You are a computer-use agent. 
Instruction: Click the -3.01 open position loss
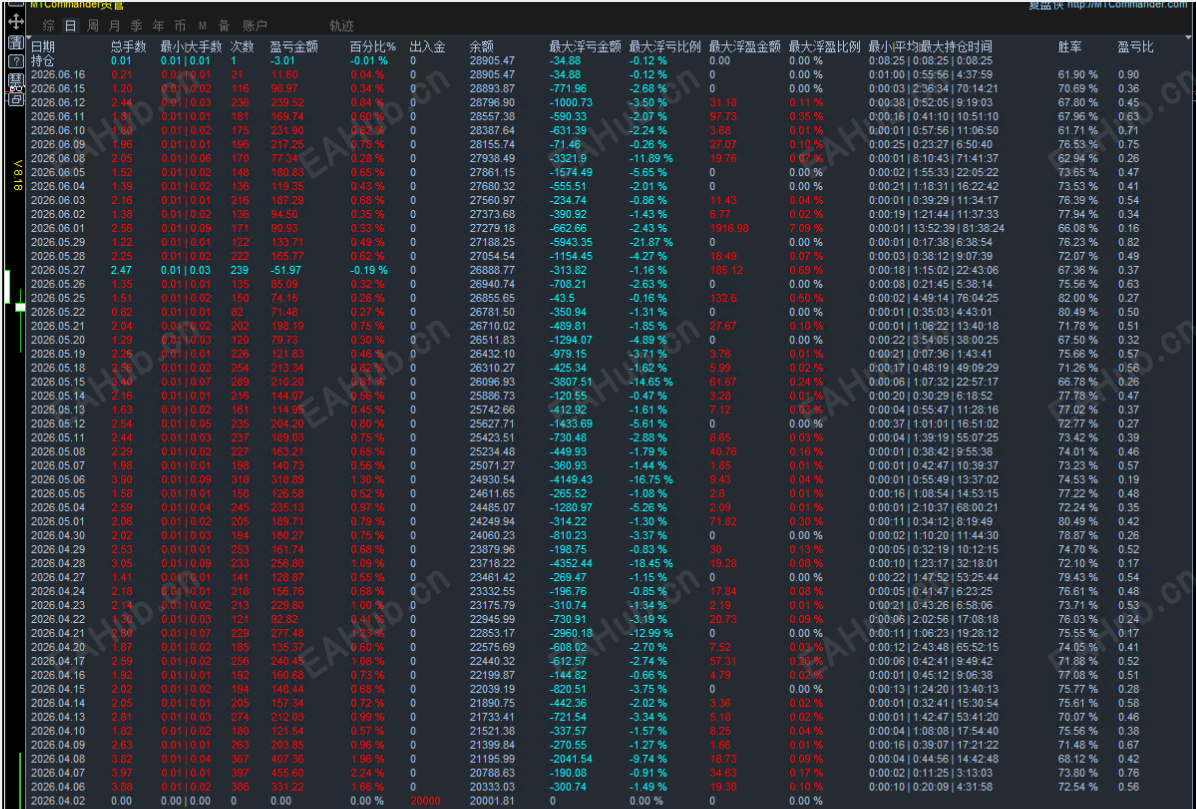click(282, 61)
